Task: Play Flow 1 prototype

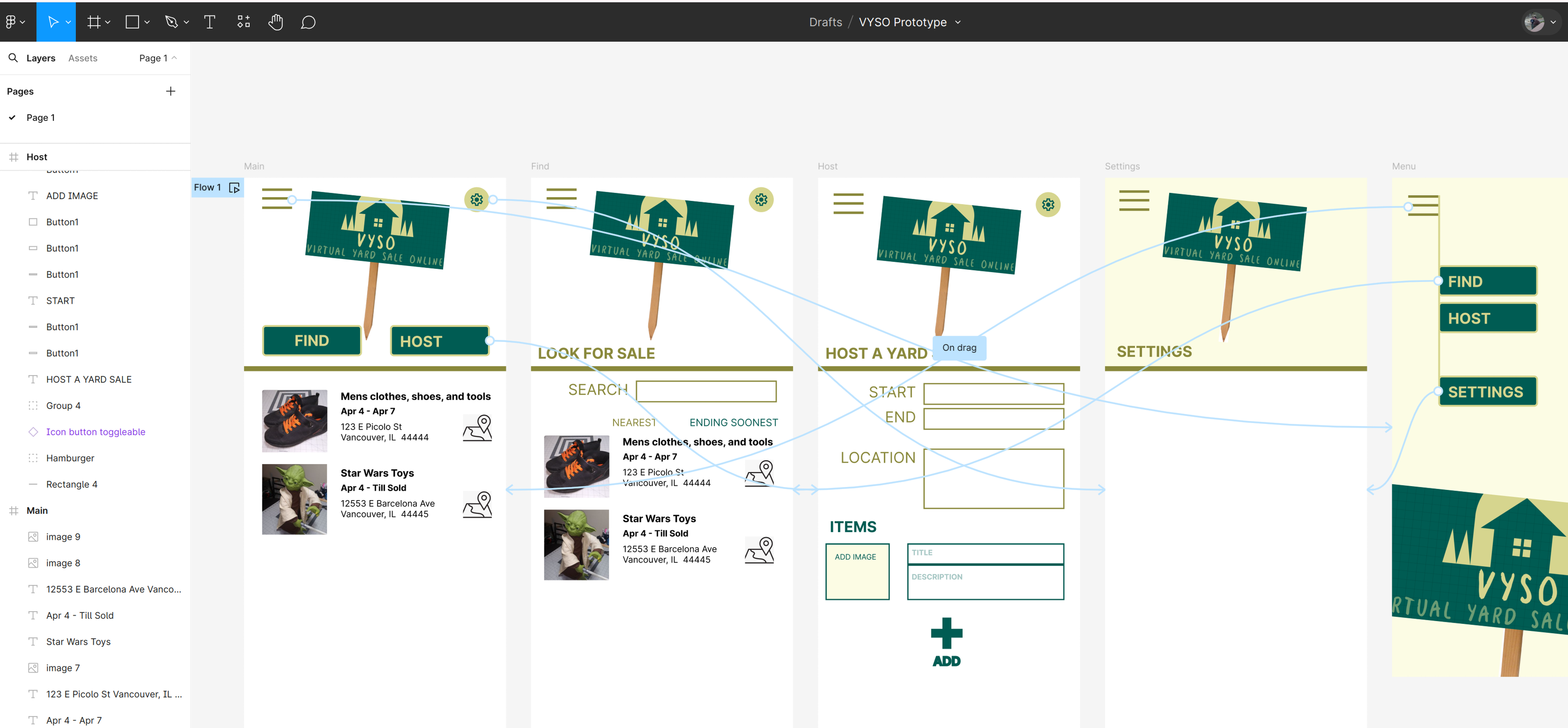Action: coord(234,187)
